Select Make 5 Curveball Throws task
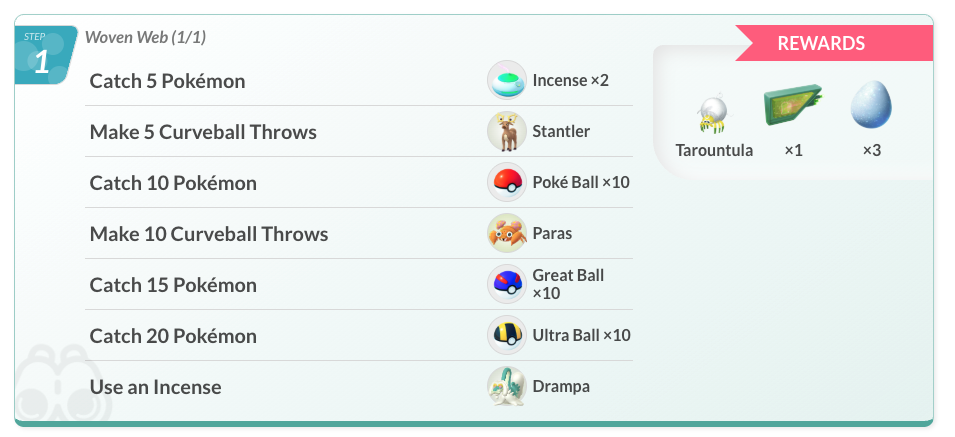The width and height of the screenshot is (955, 437). (x=203, y=132)
